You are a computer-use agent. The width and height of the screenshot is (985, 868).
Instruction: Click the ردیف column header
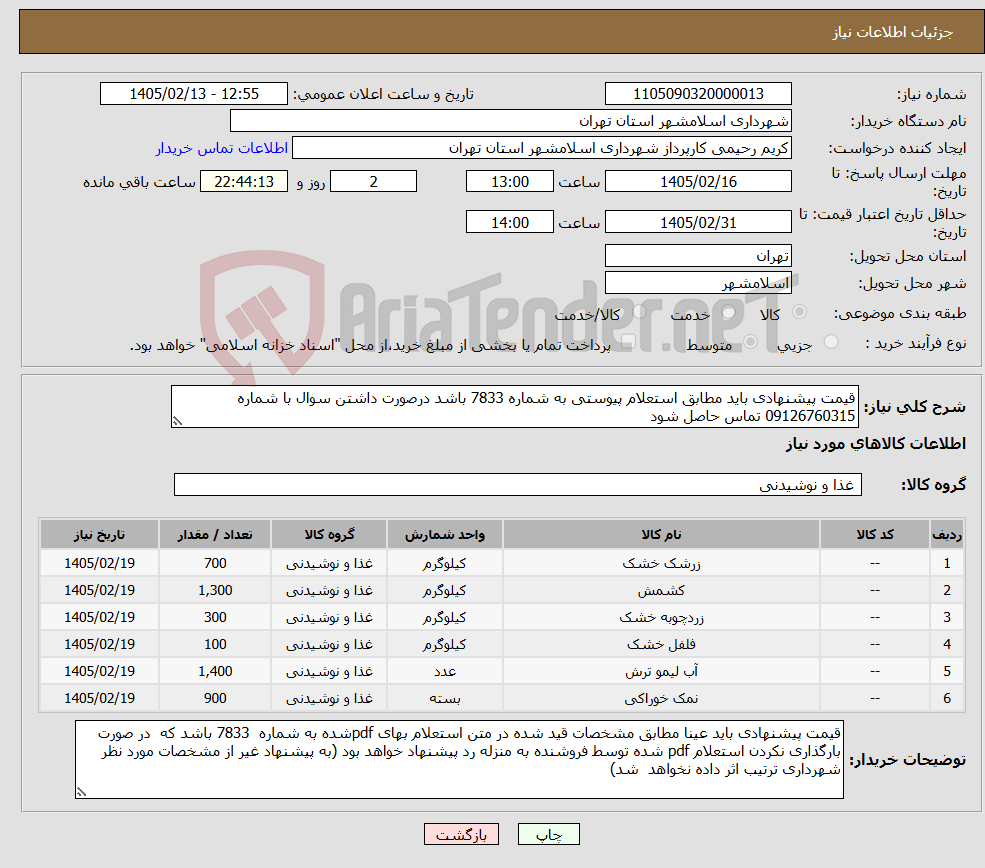pyautogui.click(x=947, y=534)
